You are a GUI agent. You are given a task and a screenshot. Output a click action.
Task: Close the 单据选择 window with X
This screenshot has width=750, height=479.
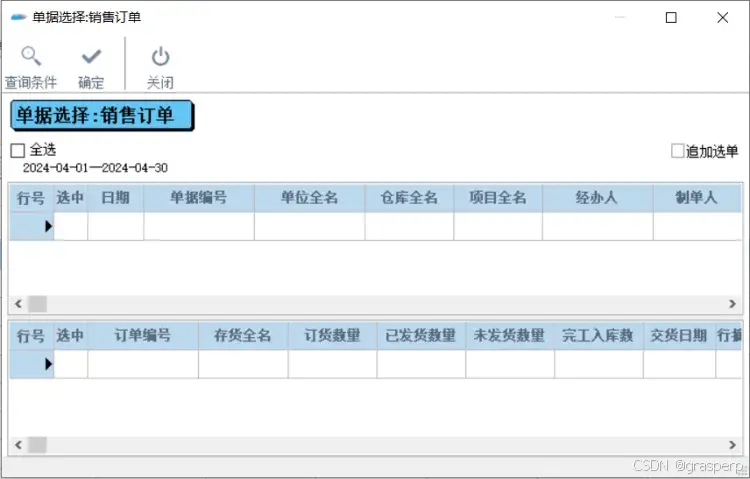723,18
